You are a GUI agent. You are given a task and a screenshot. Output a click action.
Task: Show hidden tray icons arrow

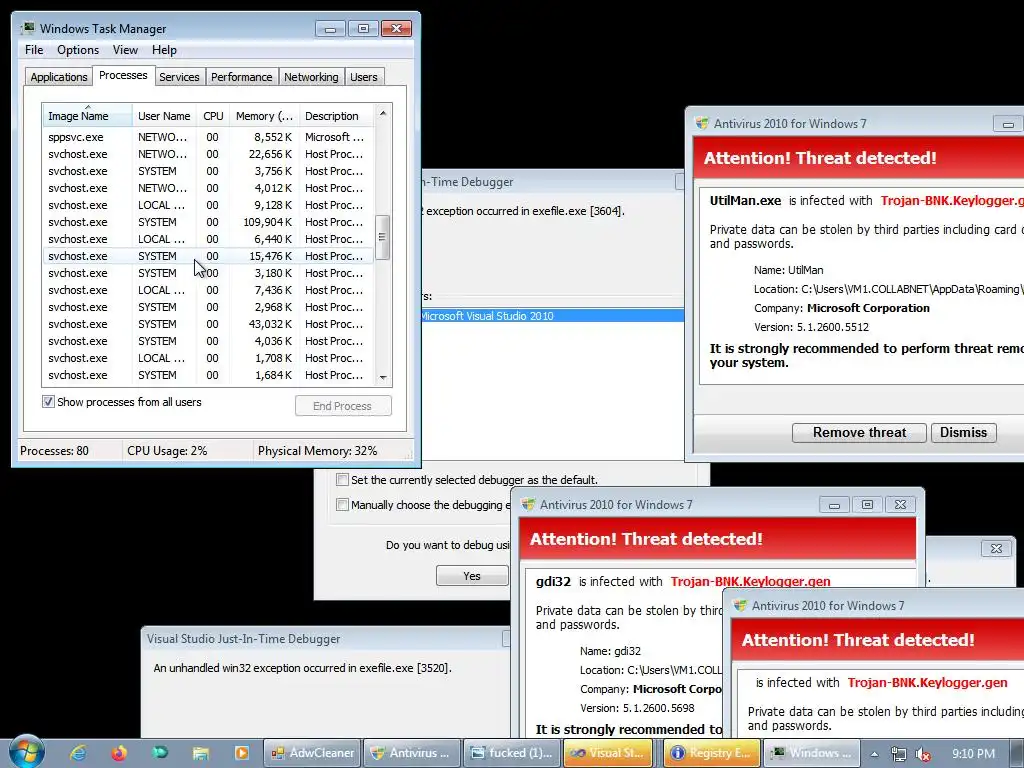click(874, 754)
